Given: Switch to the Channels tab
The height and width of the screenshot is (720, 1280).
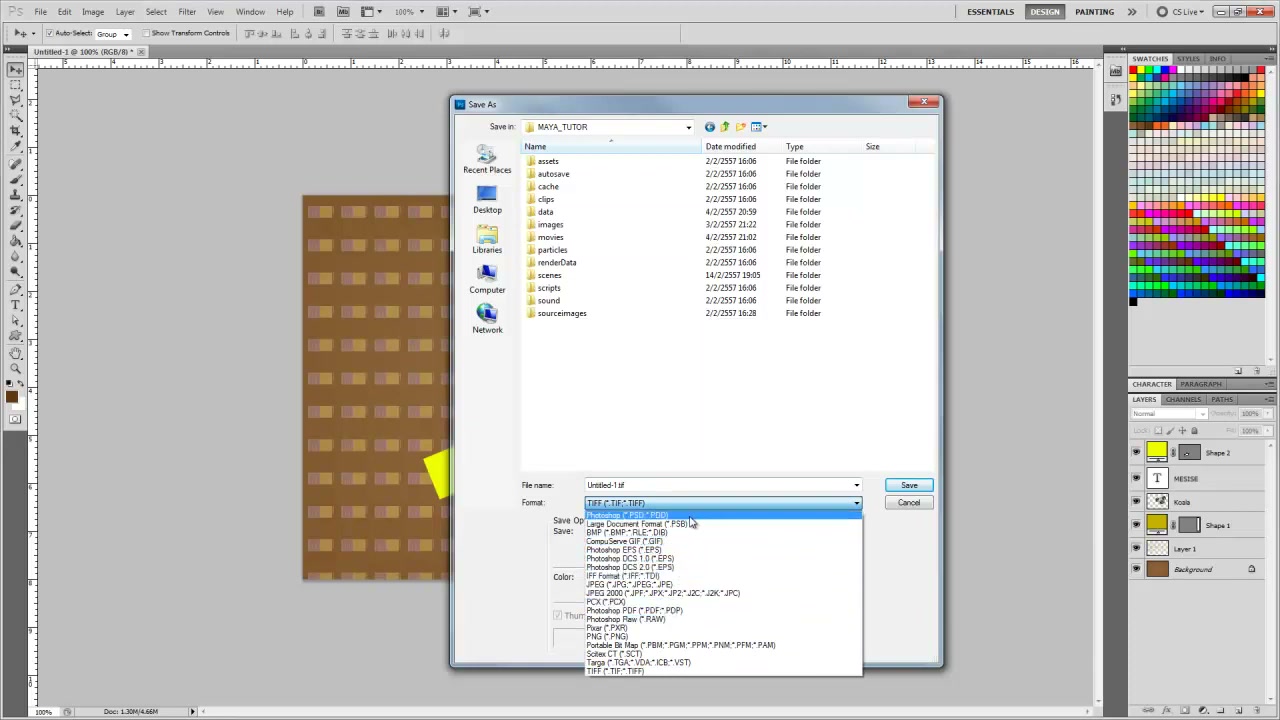Looking at the screenshot, I should click(1183, 399).
